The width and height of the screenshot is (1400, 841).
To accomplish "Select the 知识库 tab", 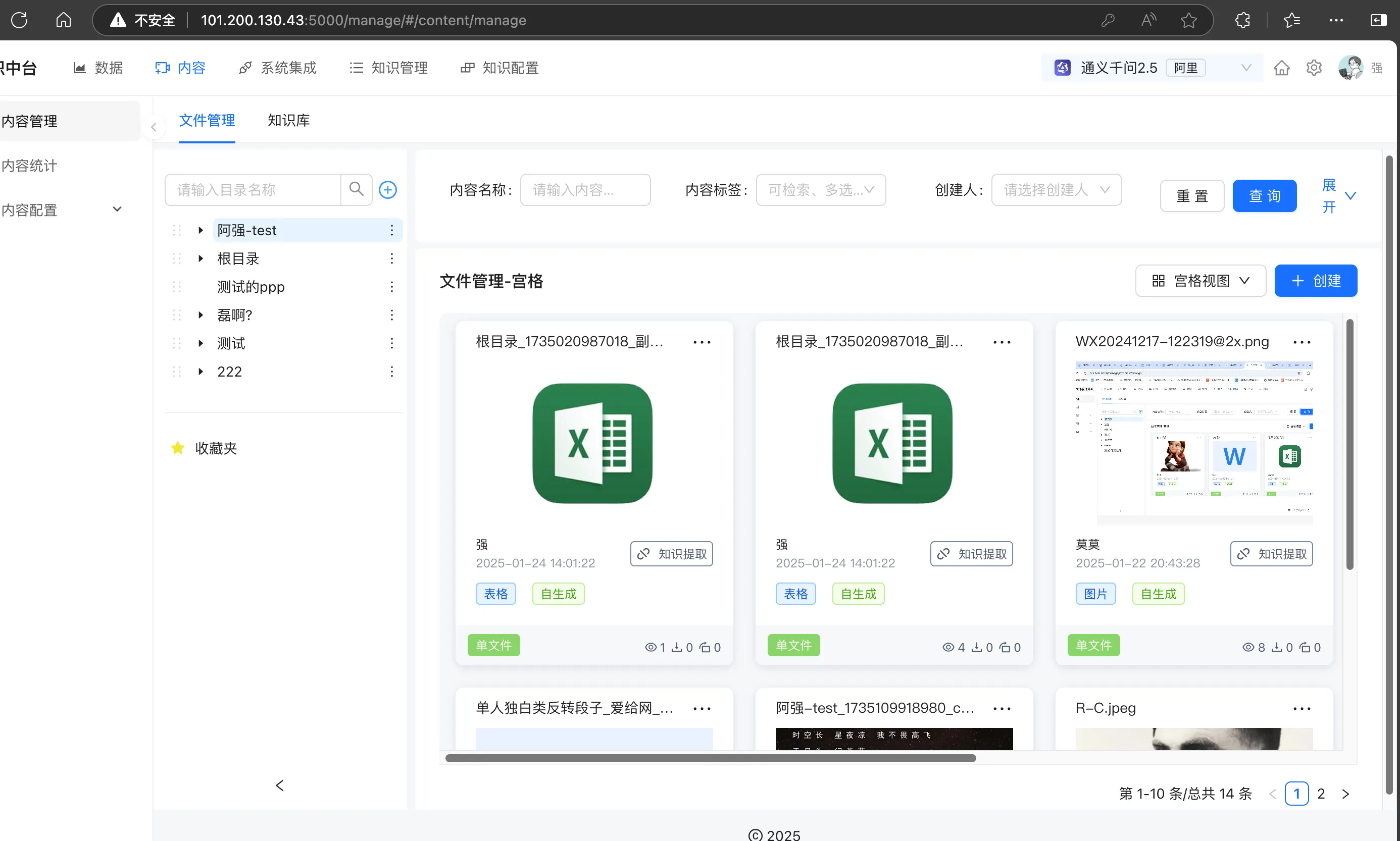I will click(288, 121).
